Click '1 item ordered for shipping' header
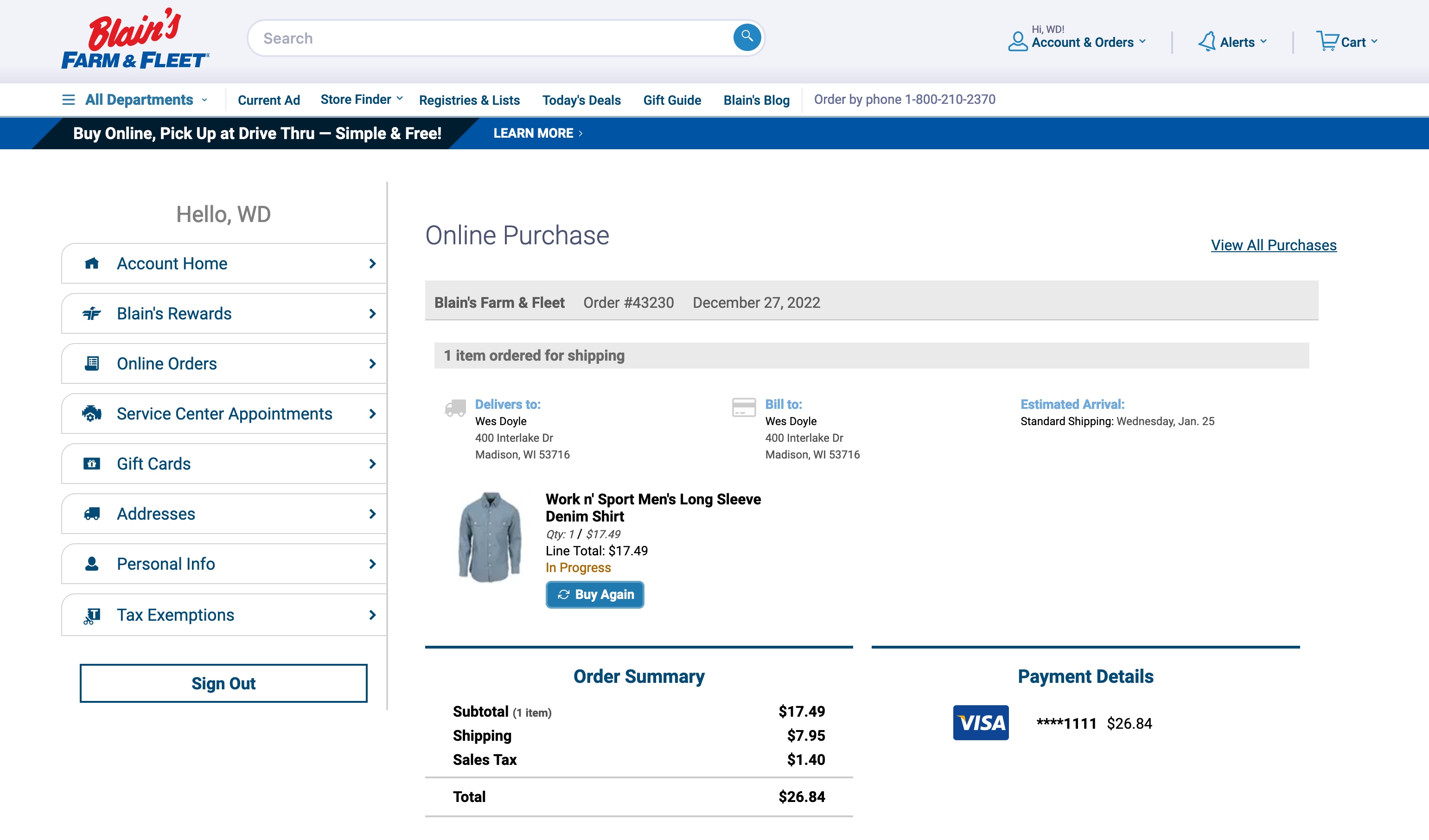This screenshot has width=1429, height=840. click(x=534, y=356)
